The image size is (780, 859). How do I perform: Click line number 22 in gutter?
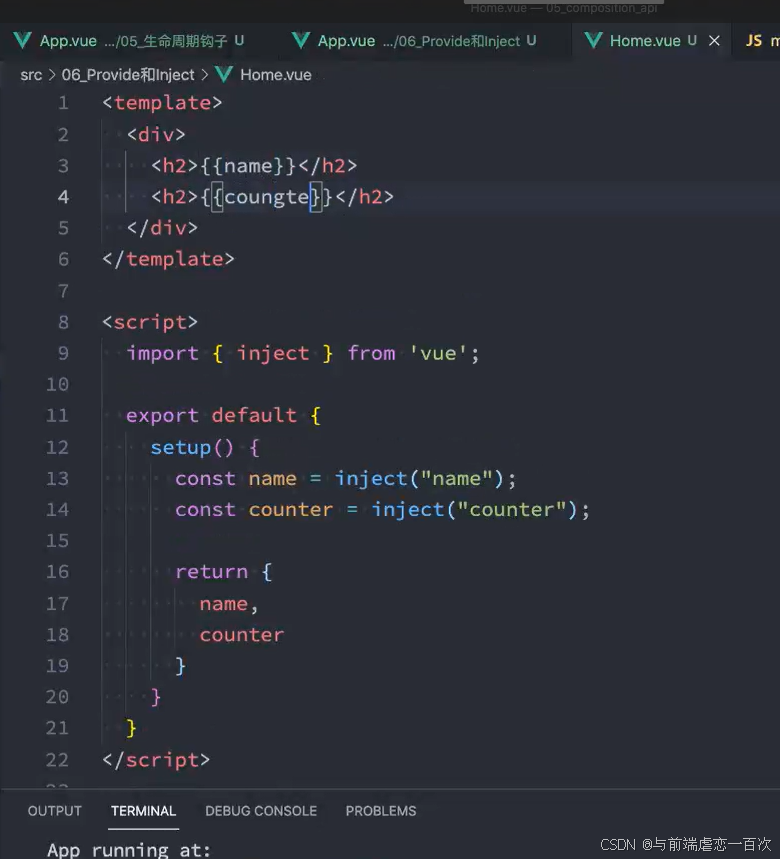(58, 760)
